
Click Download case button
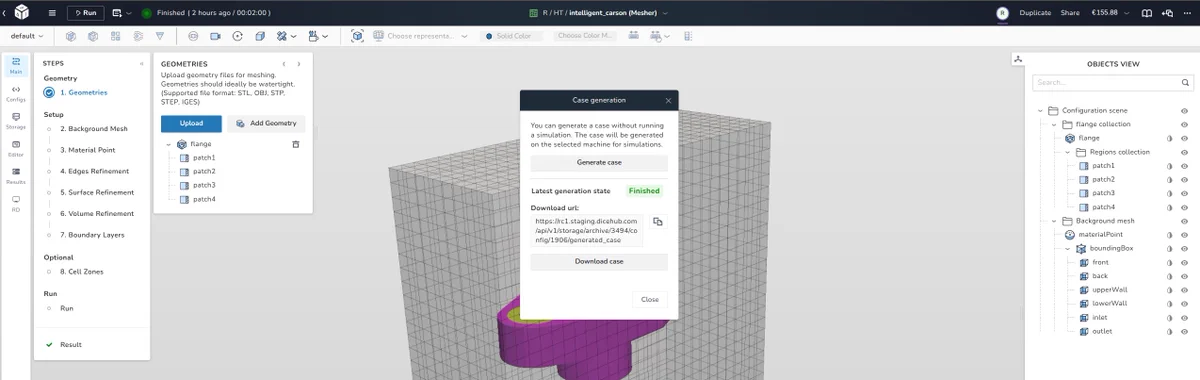(598, 261)
